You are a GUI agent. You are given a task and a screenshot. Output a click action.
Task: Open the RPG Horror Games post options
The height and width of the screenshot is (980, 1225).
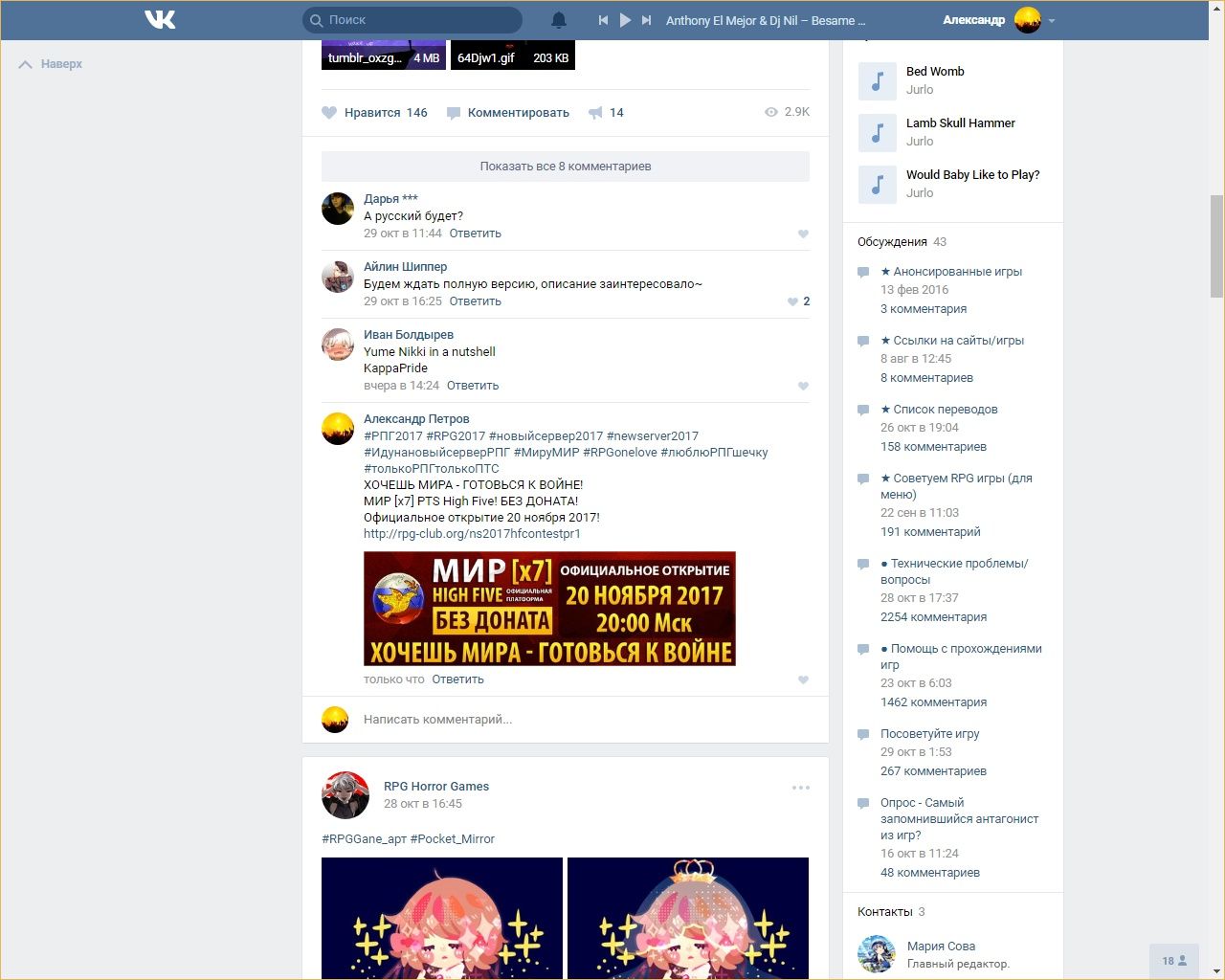(x=801, y=788)
